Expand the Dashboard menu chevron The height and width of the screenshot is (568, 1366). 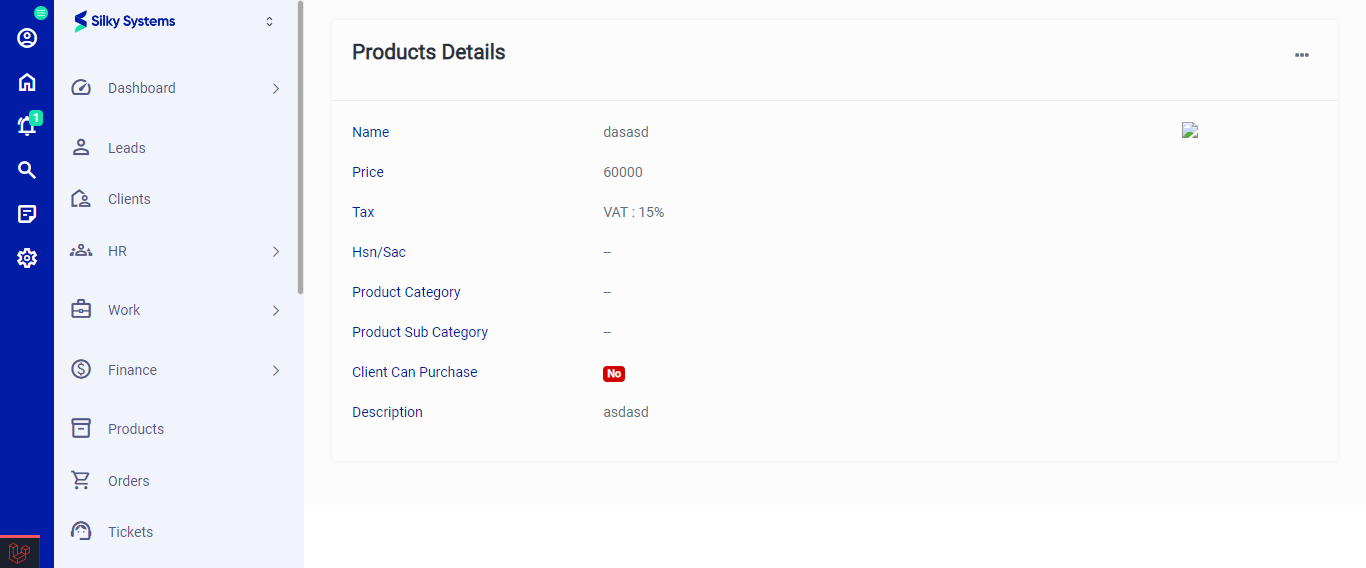pyautogui.click(x=276, y=89)
